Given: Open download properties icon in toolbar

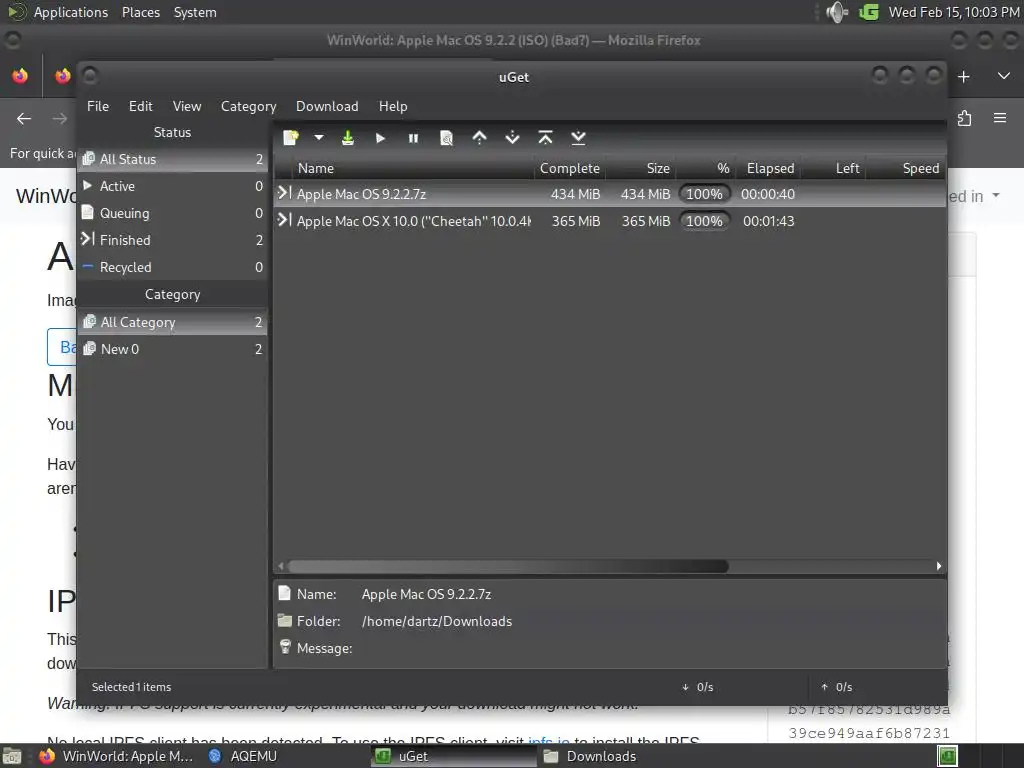Looking at the screenshot, I should pos(447,138).
